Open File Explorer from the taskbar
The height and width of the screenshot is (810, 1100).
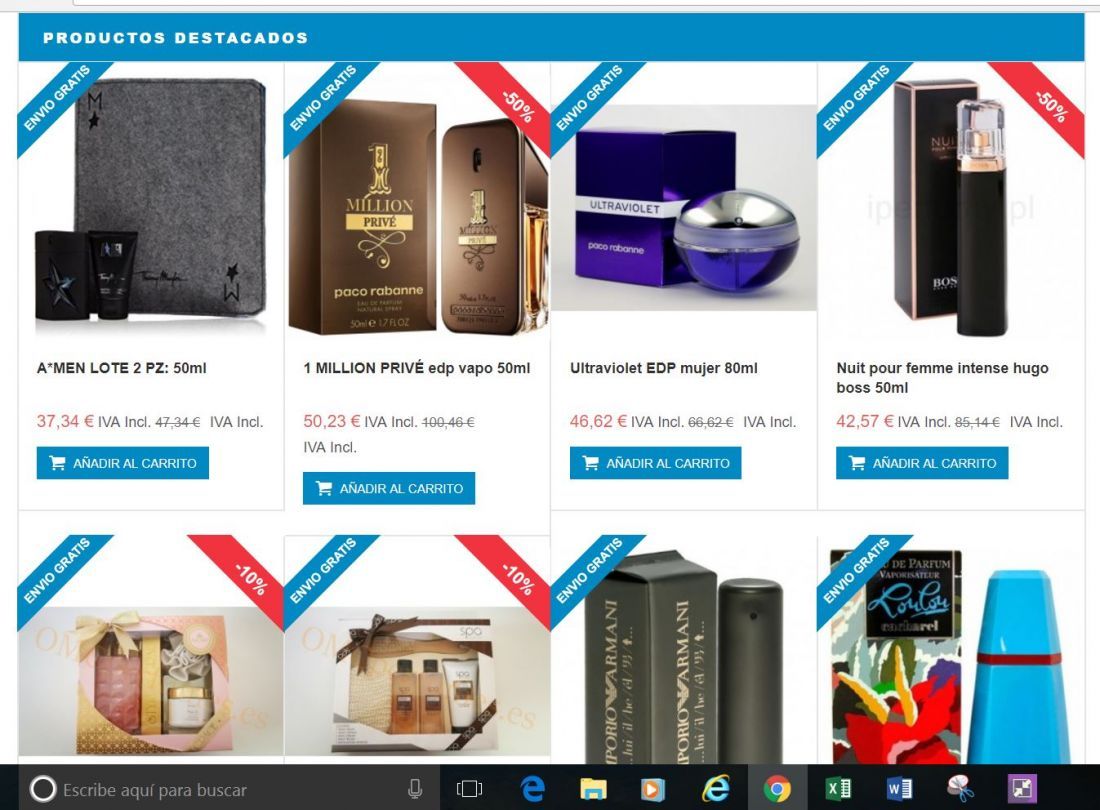click(x=593, y=789)
